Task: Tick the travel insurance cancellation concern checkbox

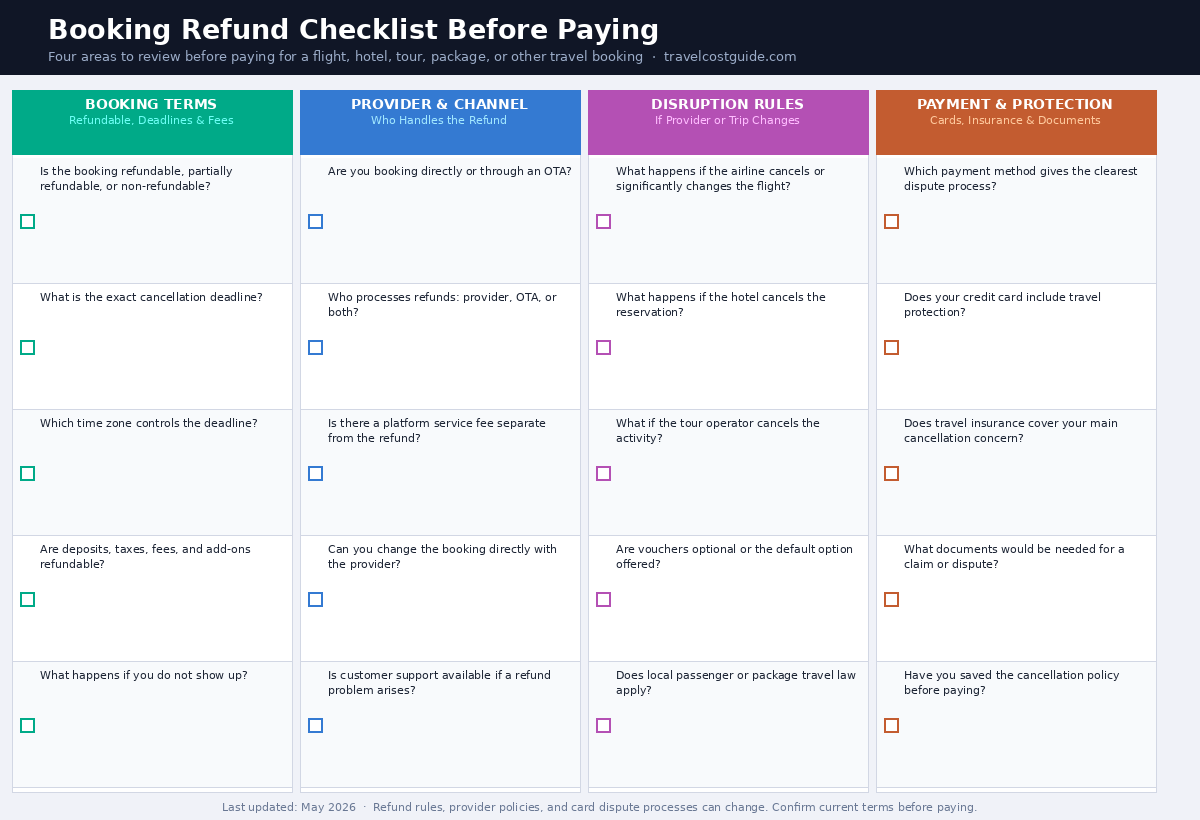Action: point(891,474)
